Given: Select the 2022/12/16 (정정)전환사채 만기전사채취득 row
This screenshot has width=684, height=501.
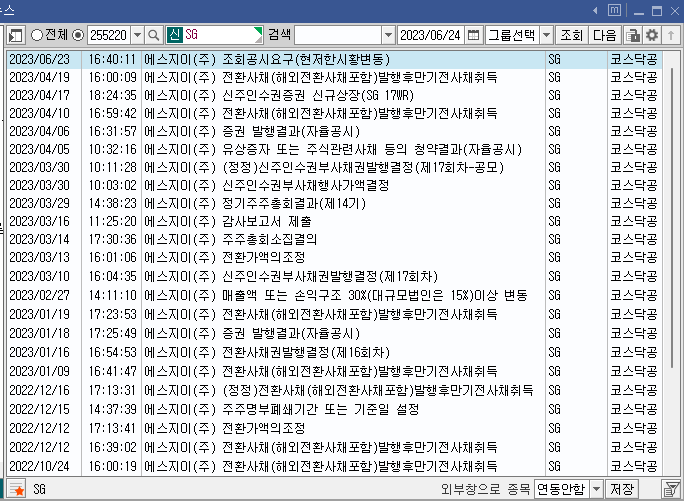Looking at the screenshot, I should click(334, 390).
